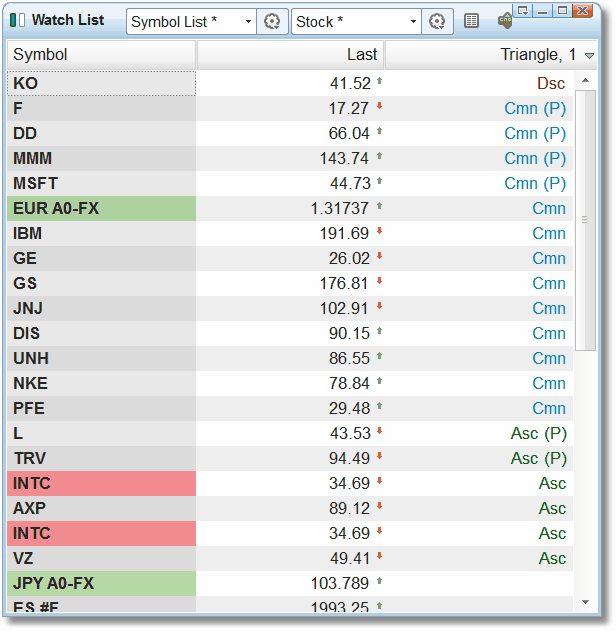Select the NKE symbol cell
Screen dimensions: 616x631
[101, 383]
